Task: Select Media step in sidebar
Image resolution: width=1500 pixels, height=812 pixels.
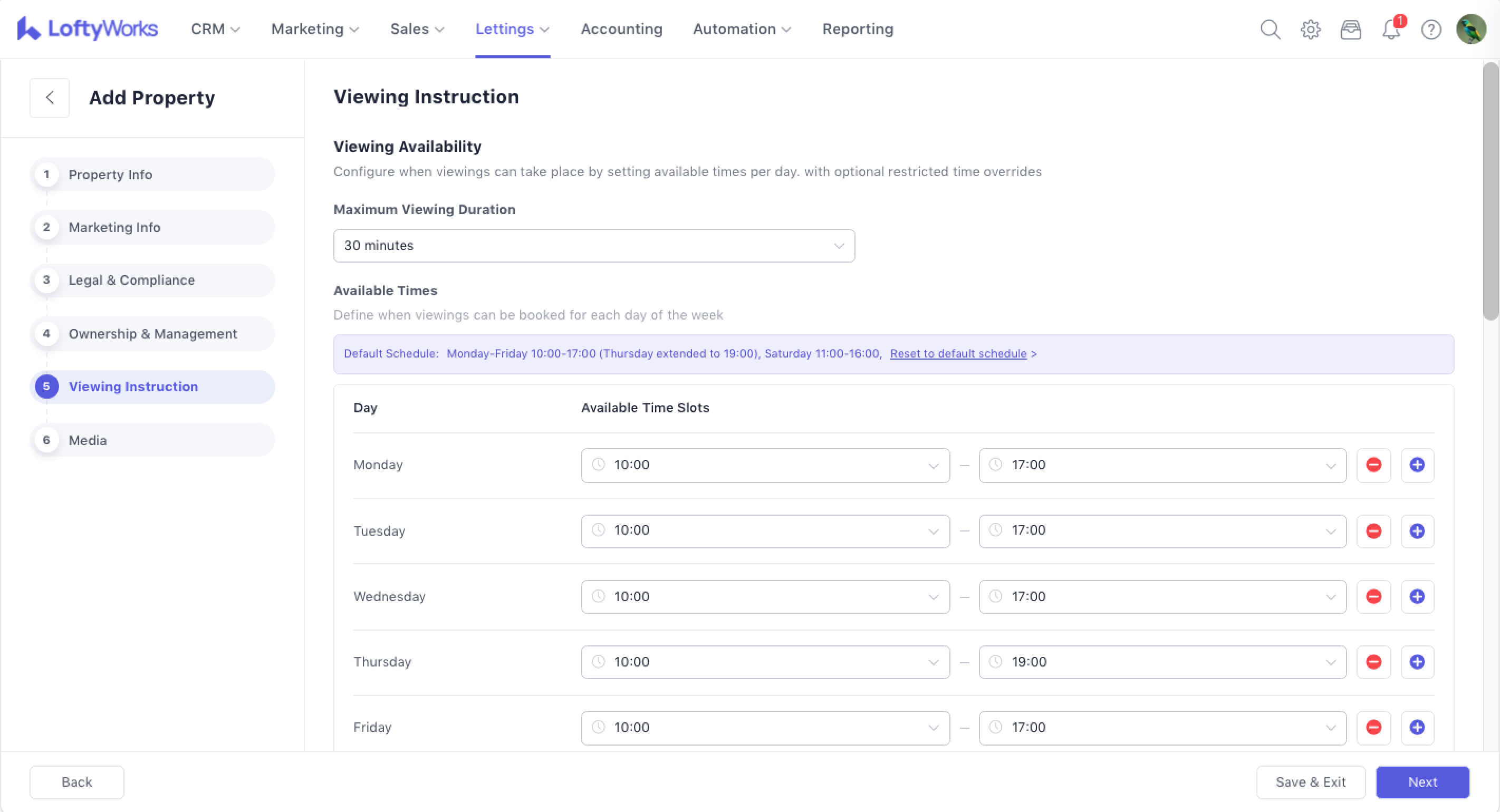Action: click(88, 440)
